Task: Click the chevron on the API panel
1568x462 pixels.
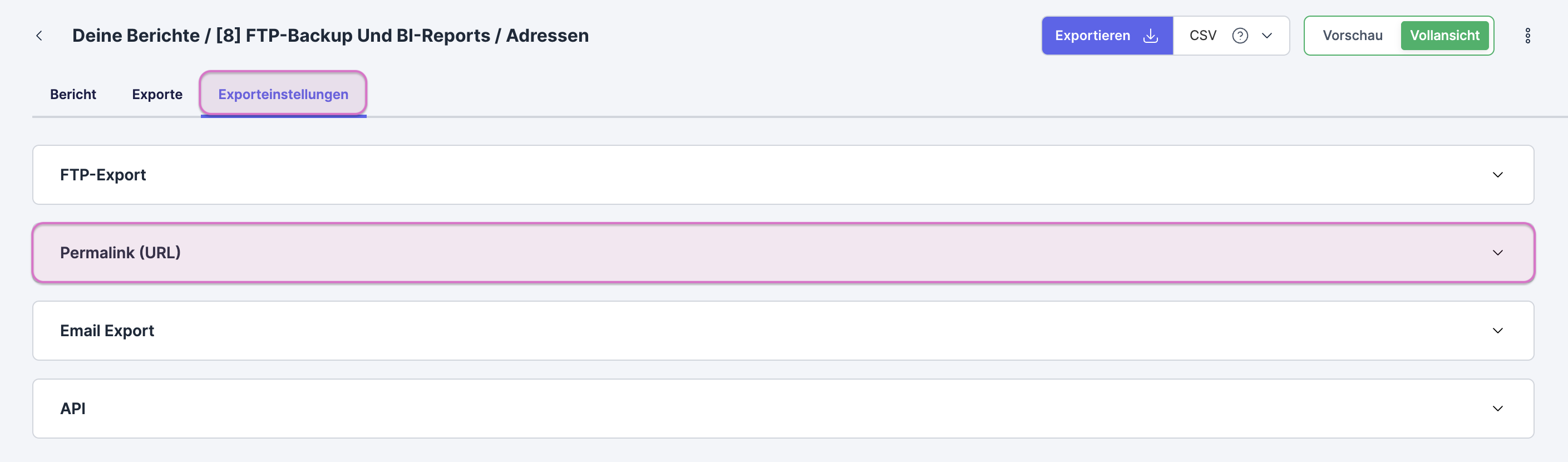Action: (x=1497, y=409)
